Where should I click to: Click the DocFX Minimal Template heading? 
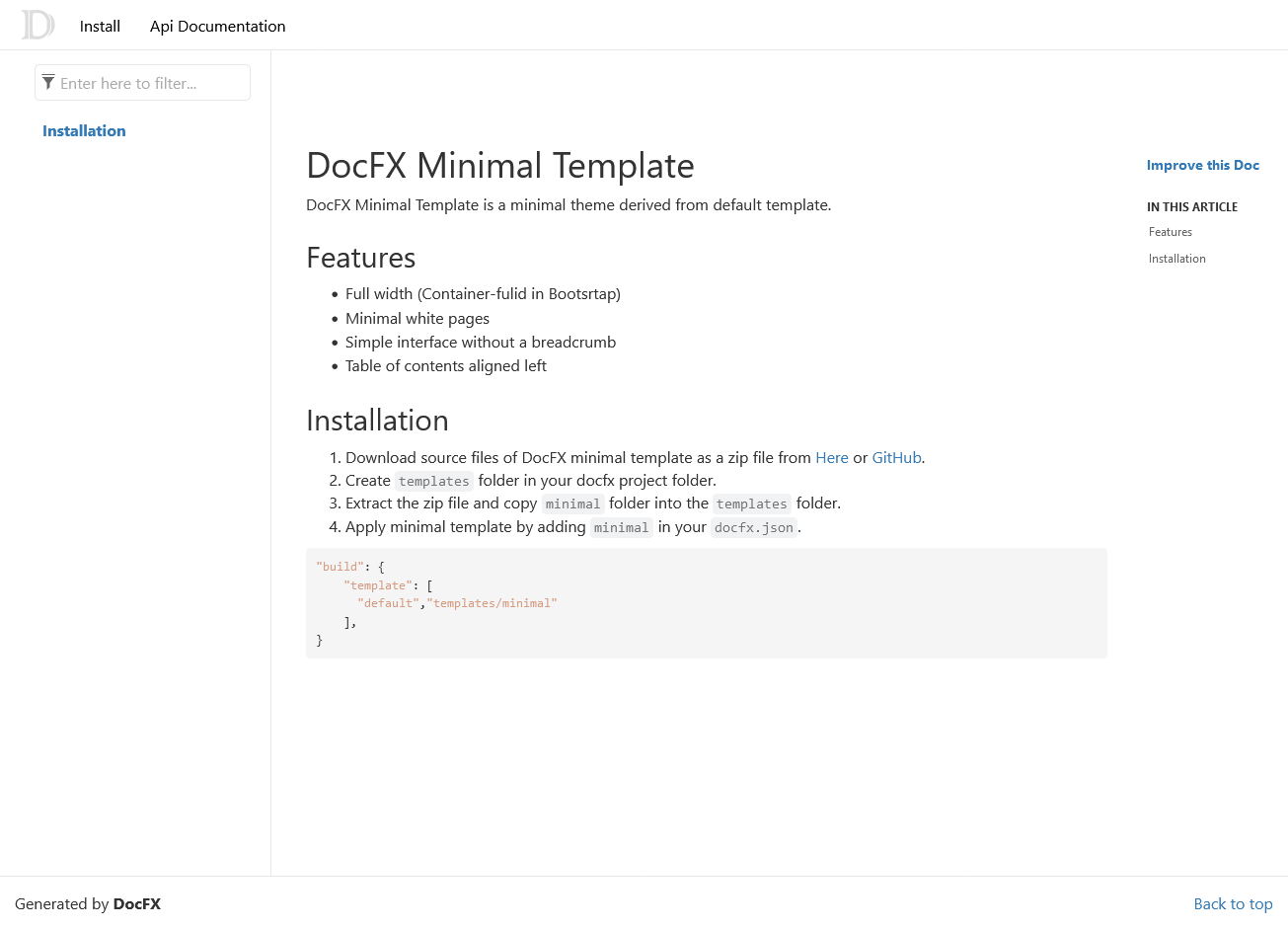(x=500, y=165)
